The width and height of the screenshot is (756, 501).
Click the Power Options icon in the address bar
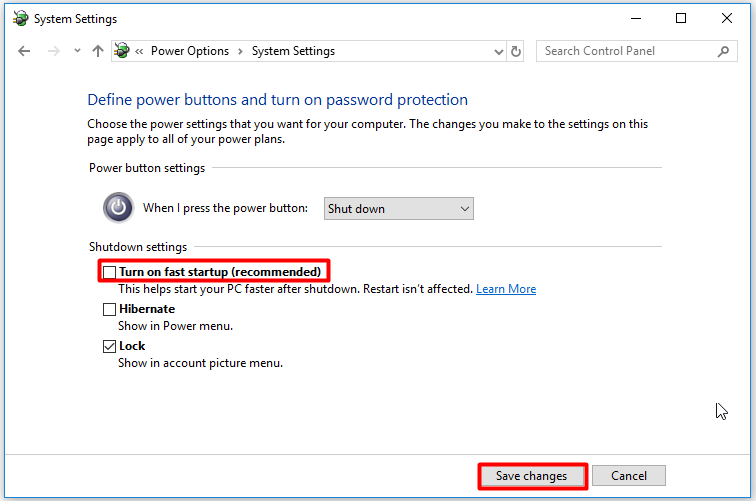click(122, 51)
